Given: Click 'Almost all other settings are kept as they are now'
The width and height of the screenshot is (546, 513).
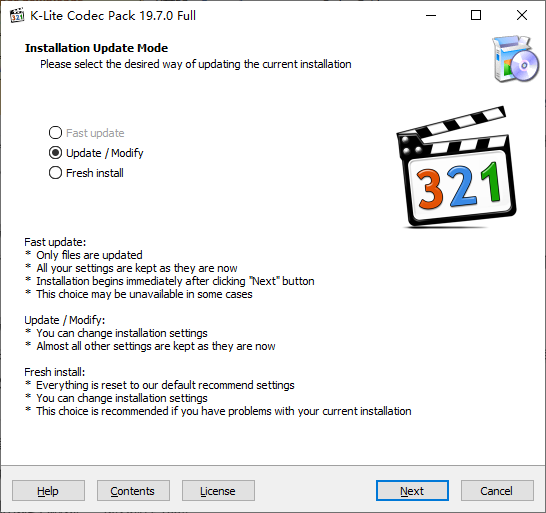Looking at the screenshot, I should pos(156,346).
